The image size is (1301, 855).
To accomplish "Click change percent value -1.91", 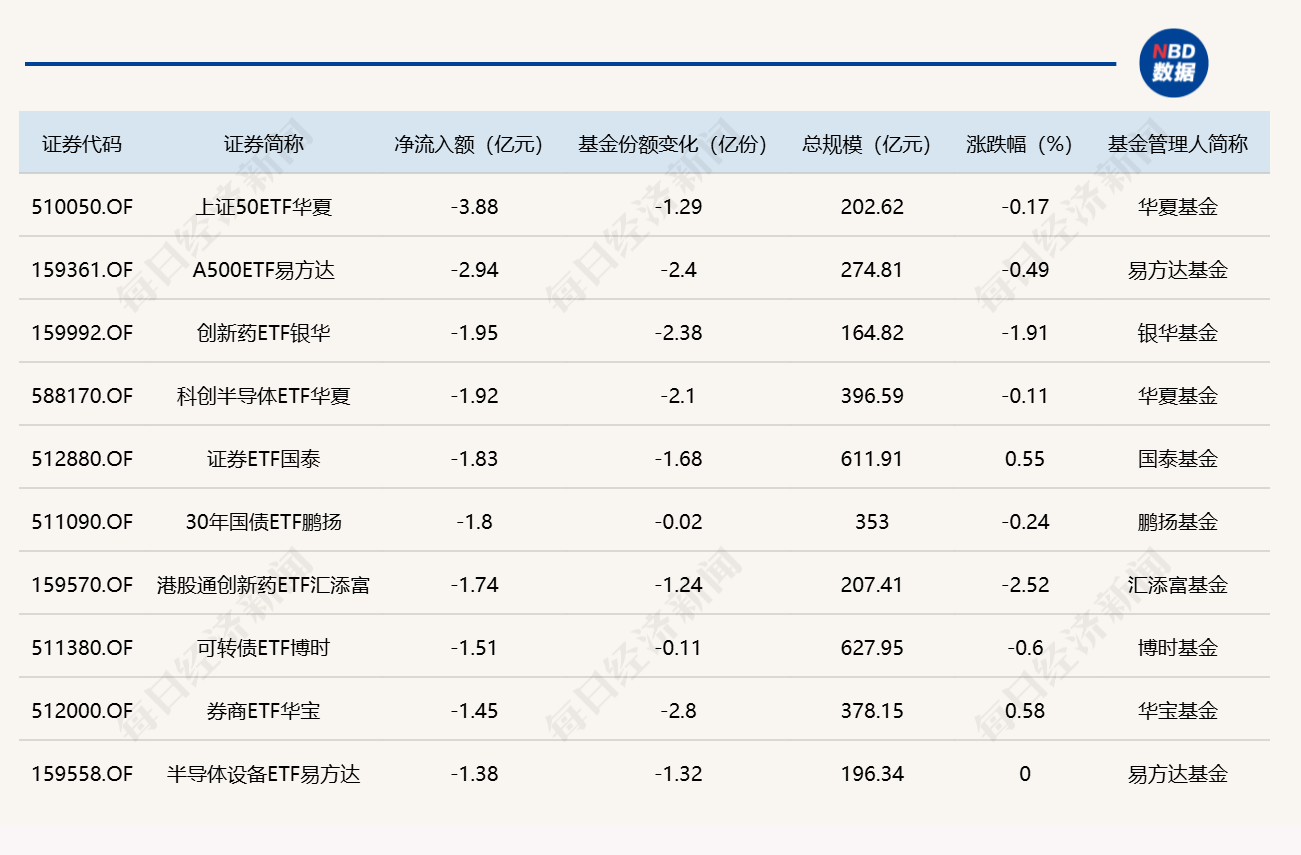I will coord(1025,333).
